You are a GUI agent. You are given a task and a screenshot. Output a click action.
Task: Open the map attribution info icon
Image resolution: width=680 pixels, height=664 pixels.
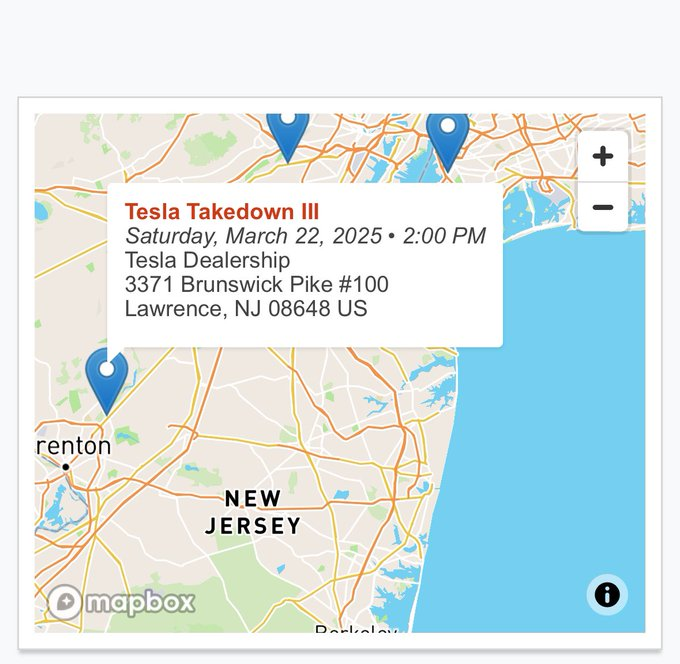click(607, 595)
